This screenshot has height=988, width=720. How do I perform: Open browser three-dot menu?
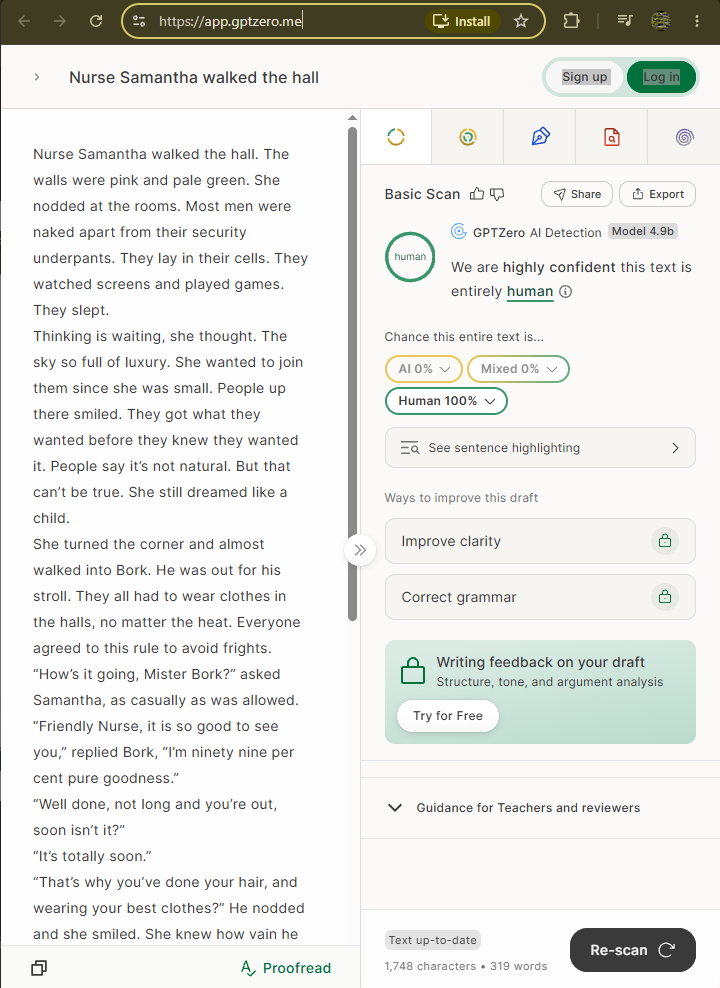pos(697,21)
